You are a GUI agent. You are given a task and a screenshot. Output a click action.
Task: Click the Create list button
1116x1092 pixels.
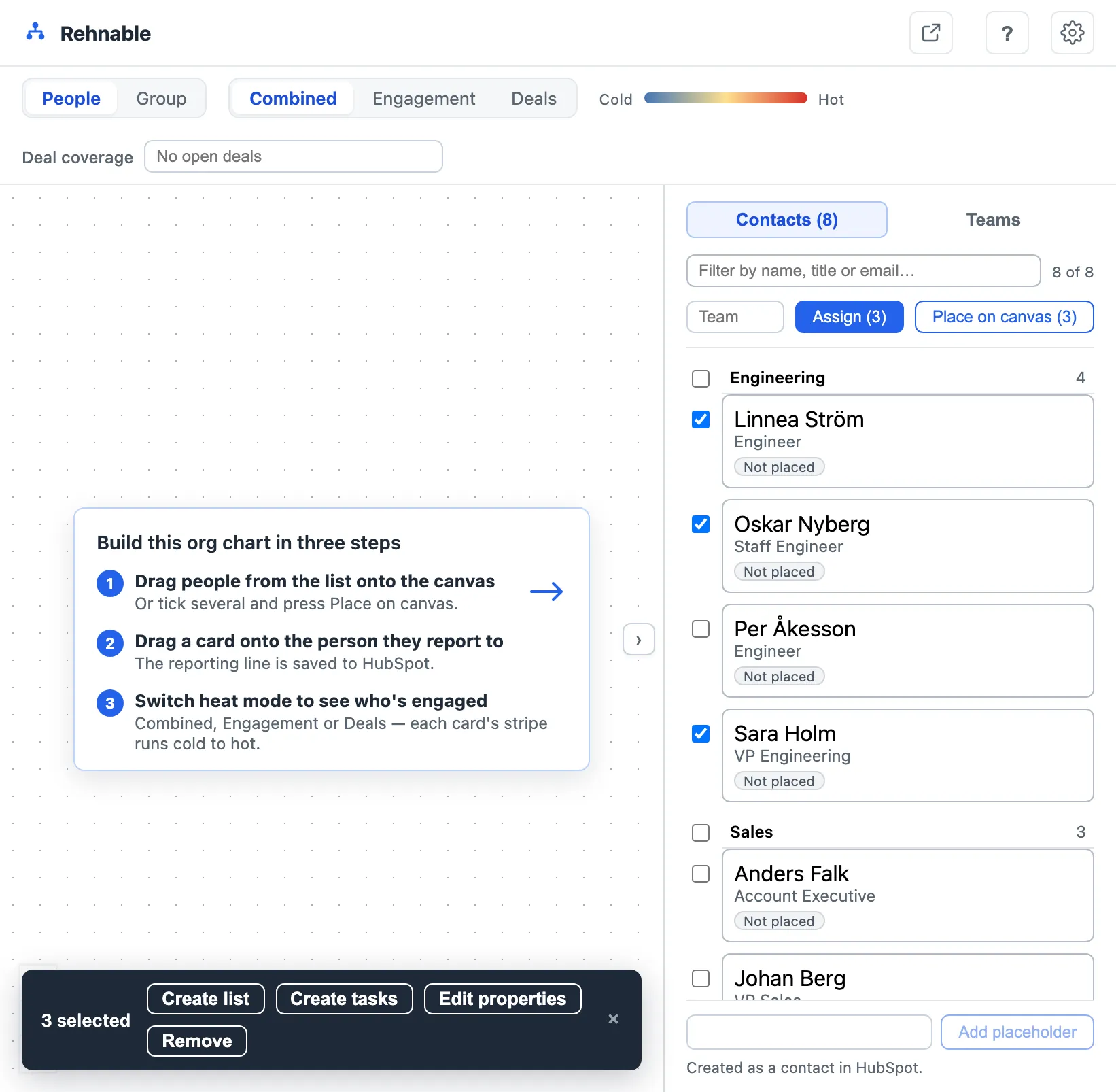(206, 999)
